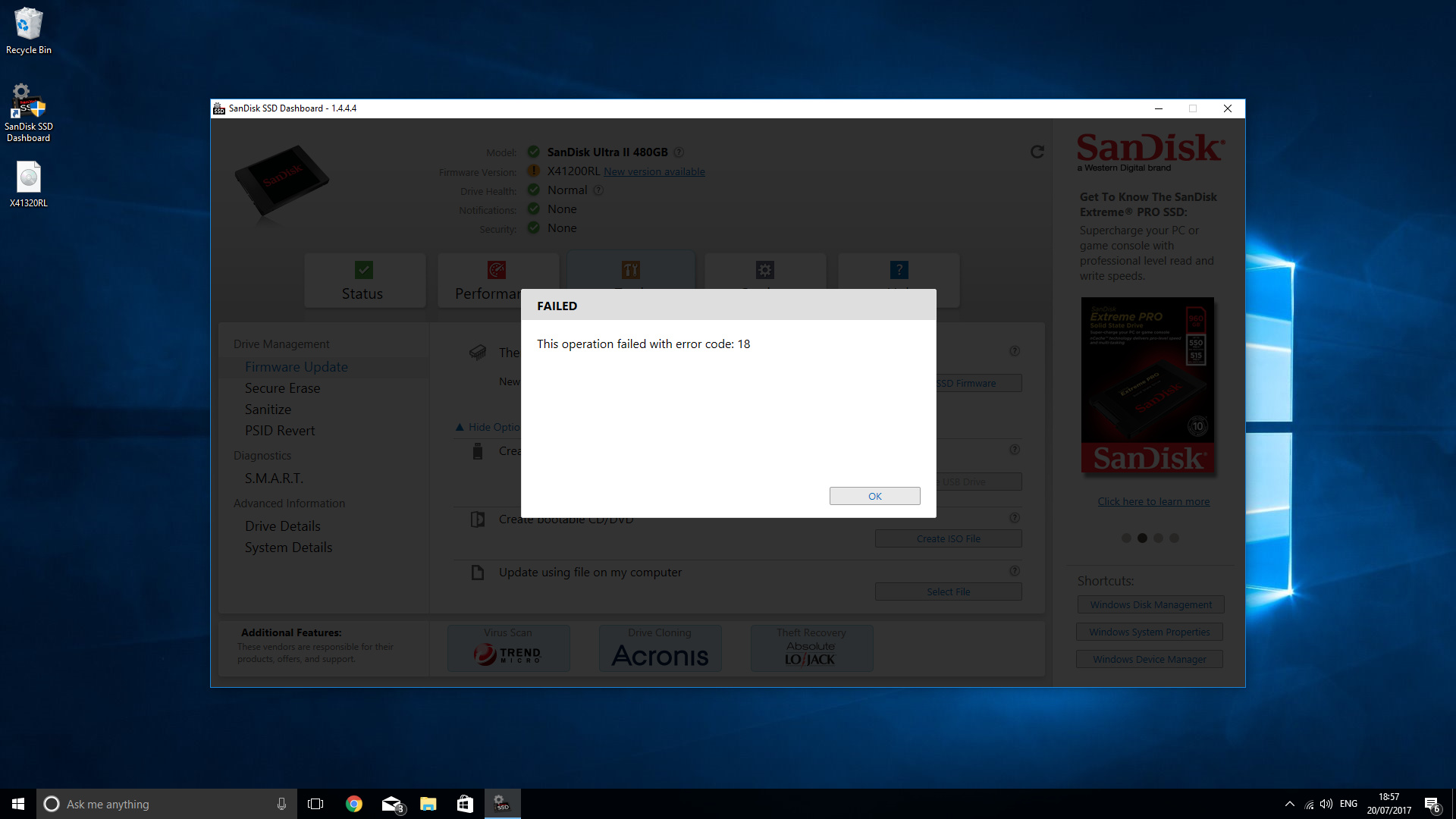Click the USB Drive button
1456x819 pixels.
click(x=978, y=482)
